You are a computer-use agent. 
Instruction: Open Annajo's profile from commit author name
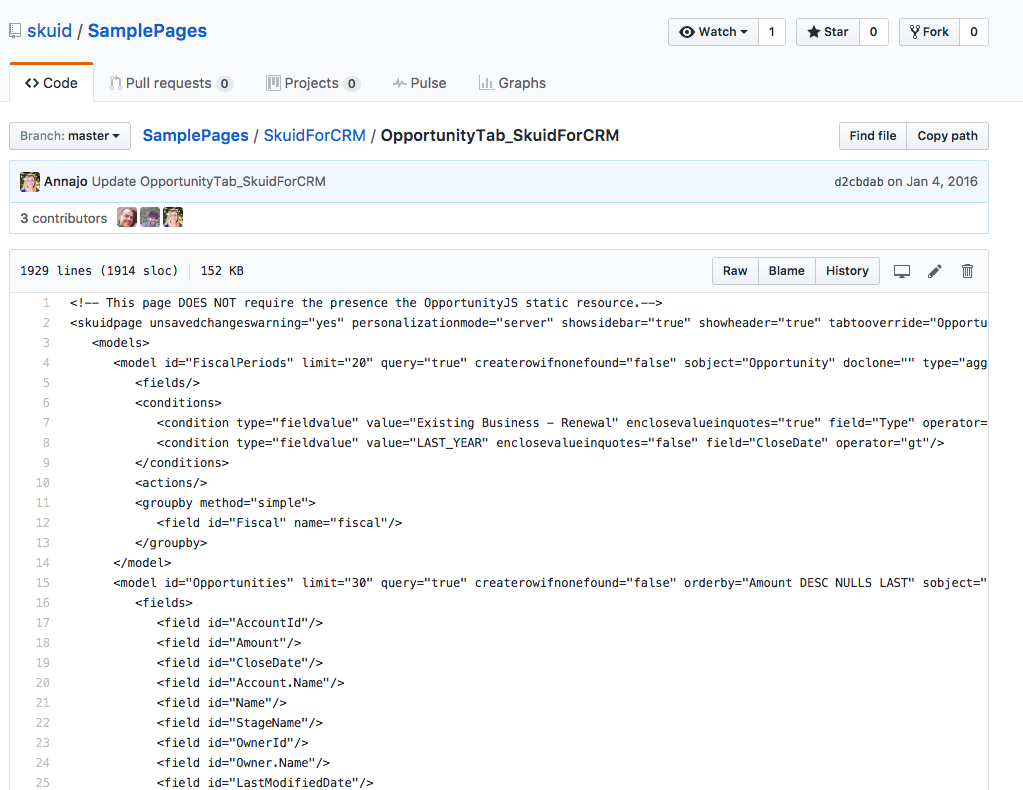click(66, 181)
